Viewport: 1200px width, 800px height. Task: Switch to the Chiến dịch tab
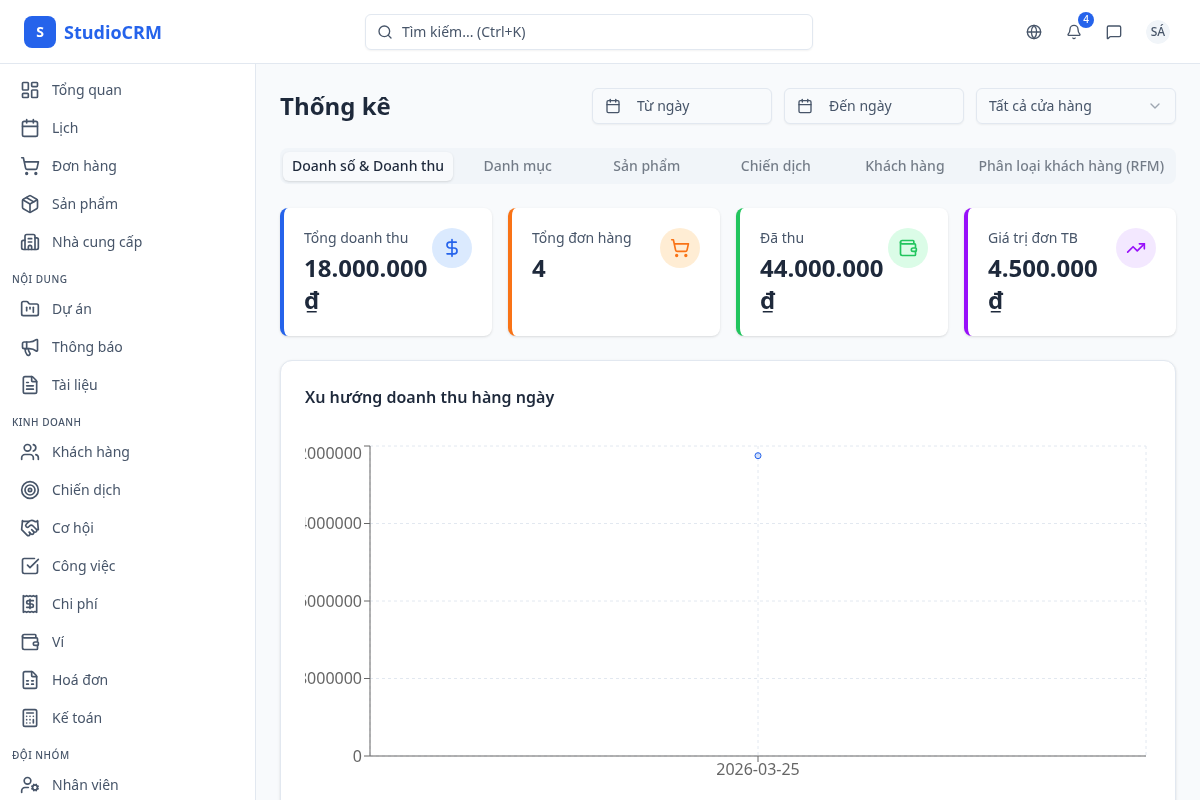point(775,166)
